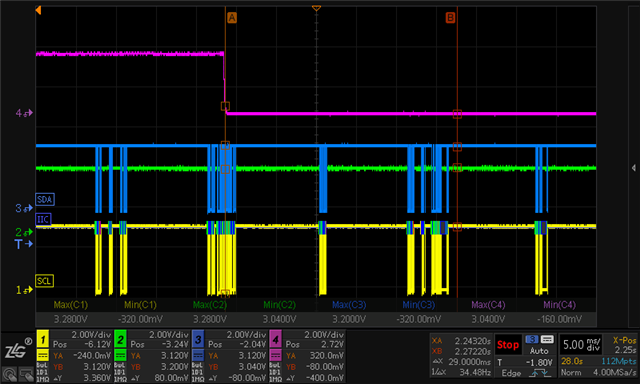Click channel 3 ground level marker

click(x=24, y=208)
